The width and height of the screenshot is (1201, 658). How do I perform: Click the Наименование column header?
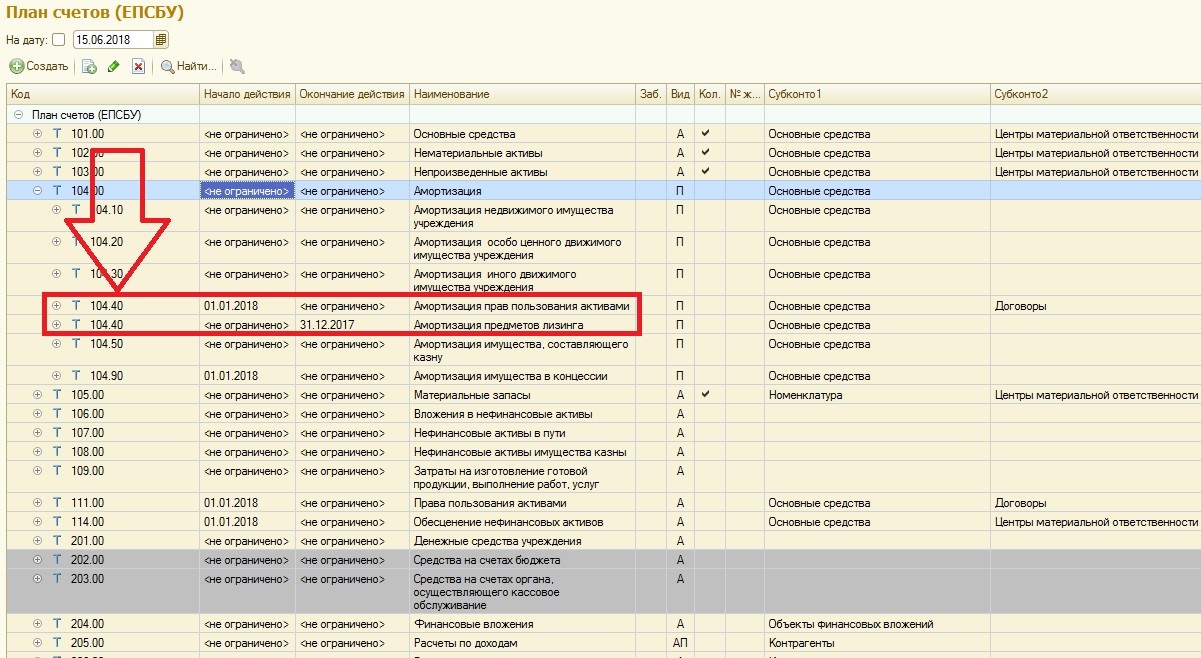pyautogui.click(x=523, y=94)
